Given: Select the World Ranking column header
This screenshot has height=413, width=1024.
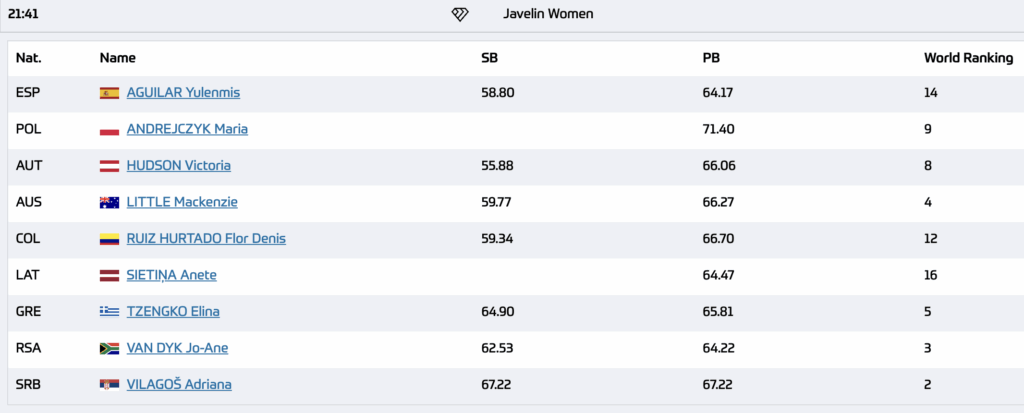Looking at the screenshot, I should (968, 58).
